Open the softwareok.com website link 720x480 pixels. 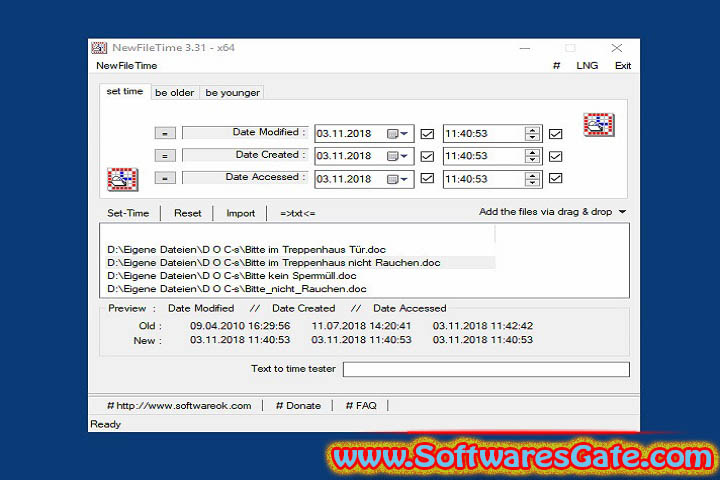180,406
